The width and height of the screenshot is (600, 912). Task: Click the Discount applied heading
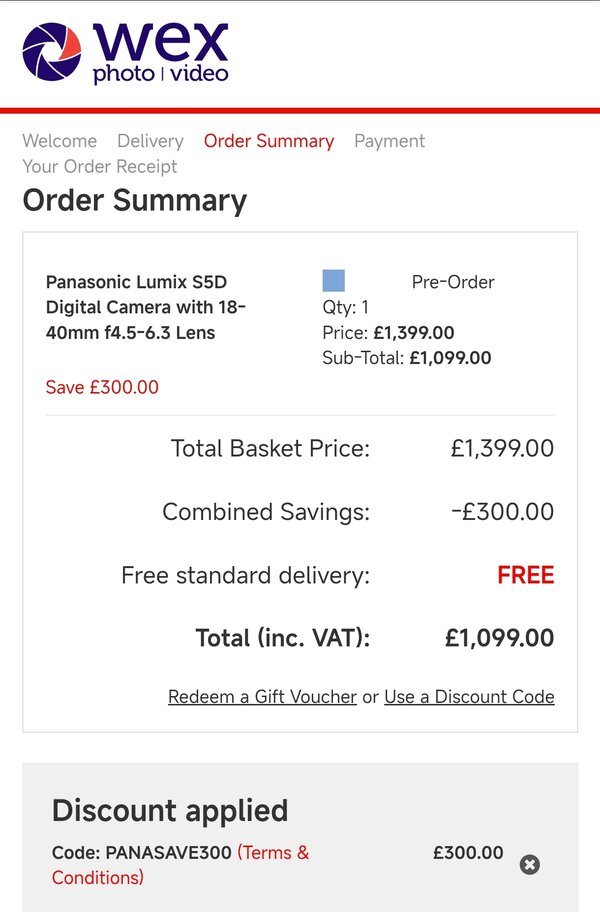tap(170, 810)
